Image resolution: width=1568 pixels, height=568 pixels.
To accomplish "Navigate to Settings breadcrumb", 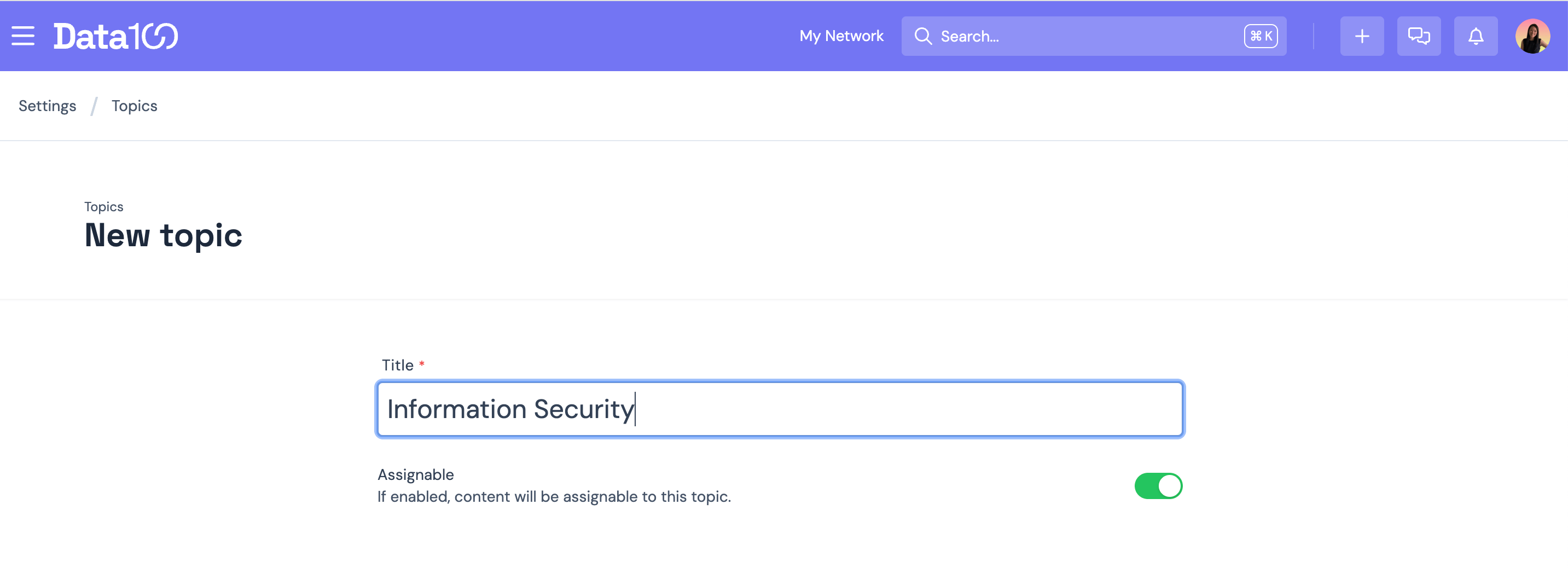I will coord(48,106).
